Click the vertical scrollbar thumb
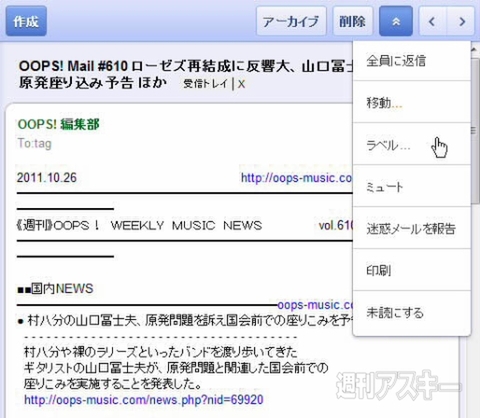Viewport: 480px width, 418px height. click(475, 131)
